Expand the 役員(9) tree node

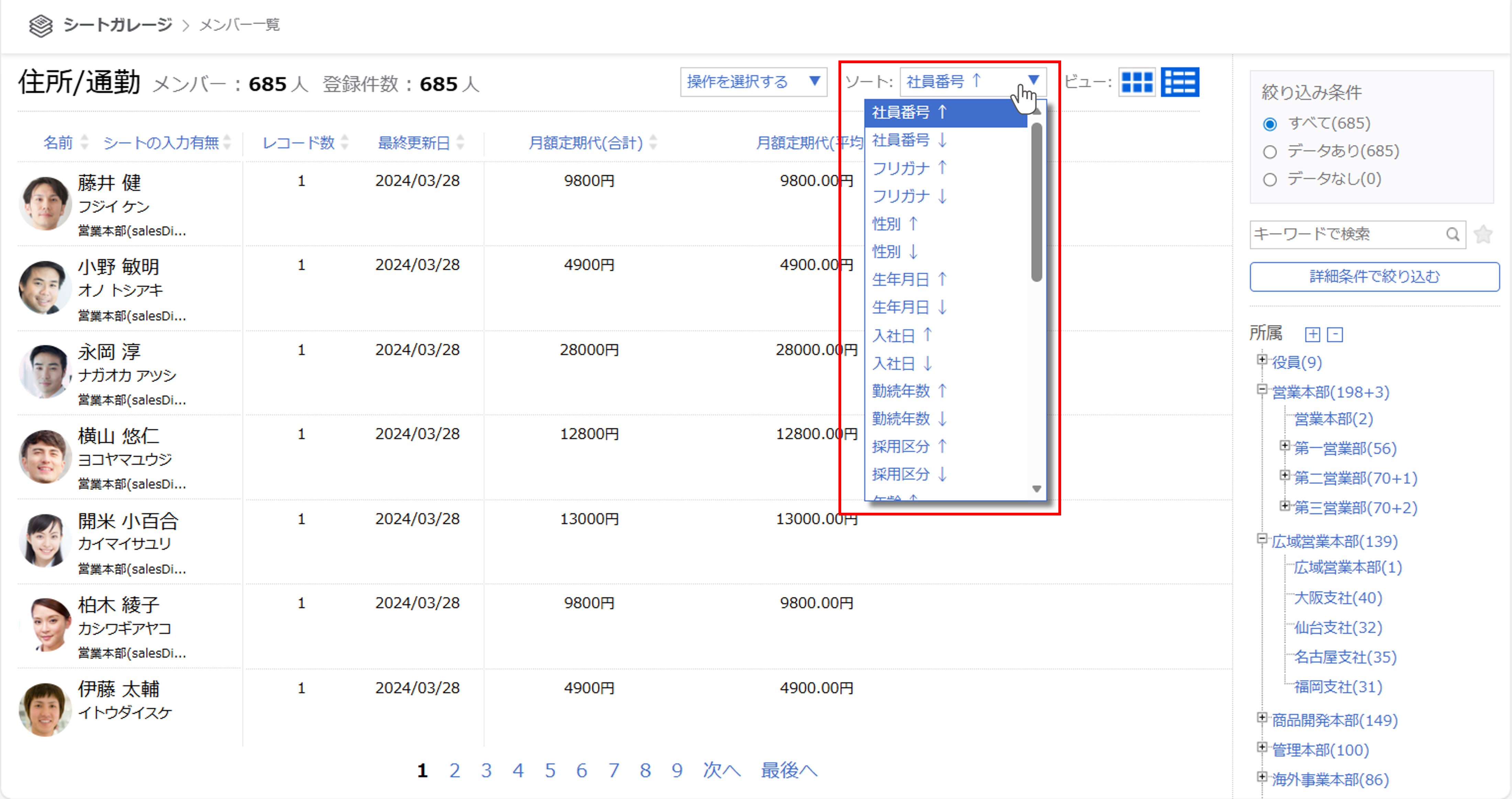click(1262, 359)
